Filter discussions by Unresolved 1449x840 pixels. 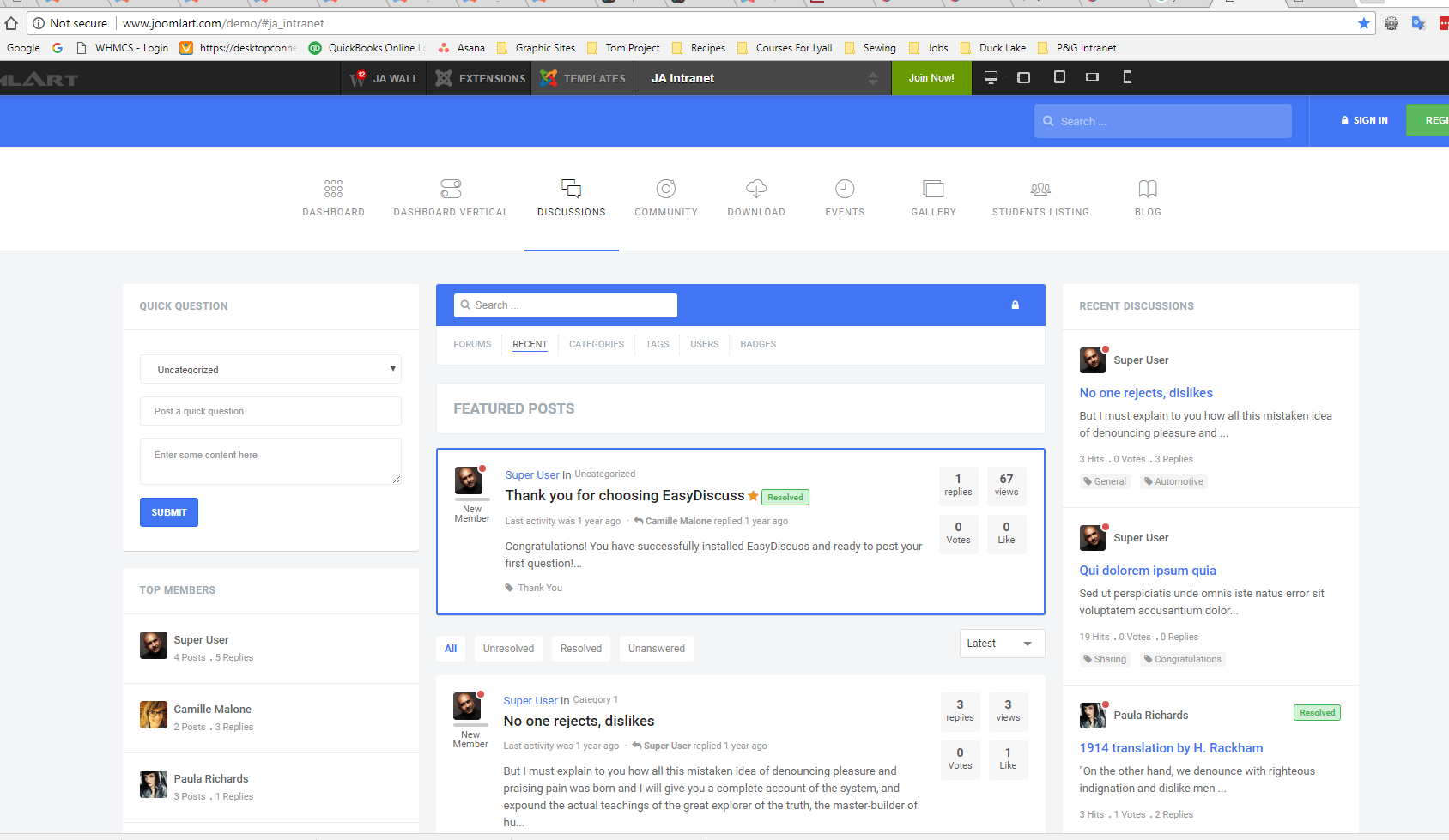click(508, 649)
